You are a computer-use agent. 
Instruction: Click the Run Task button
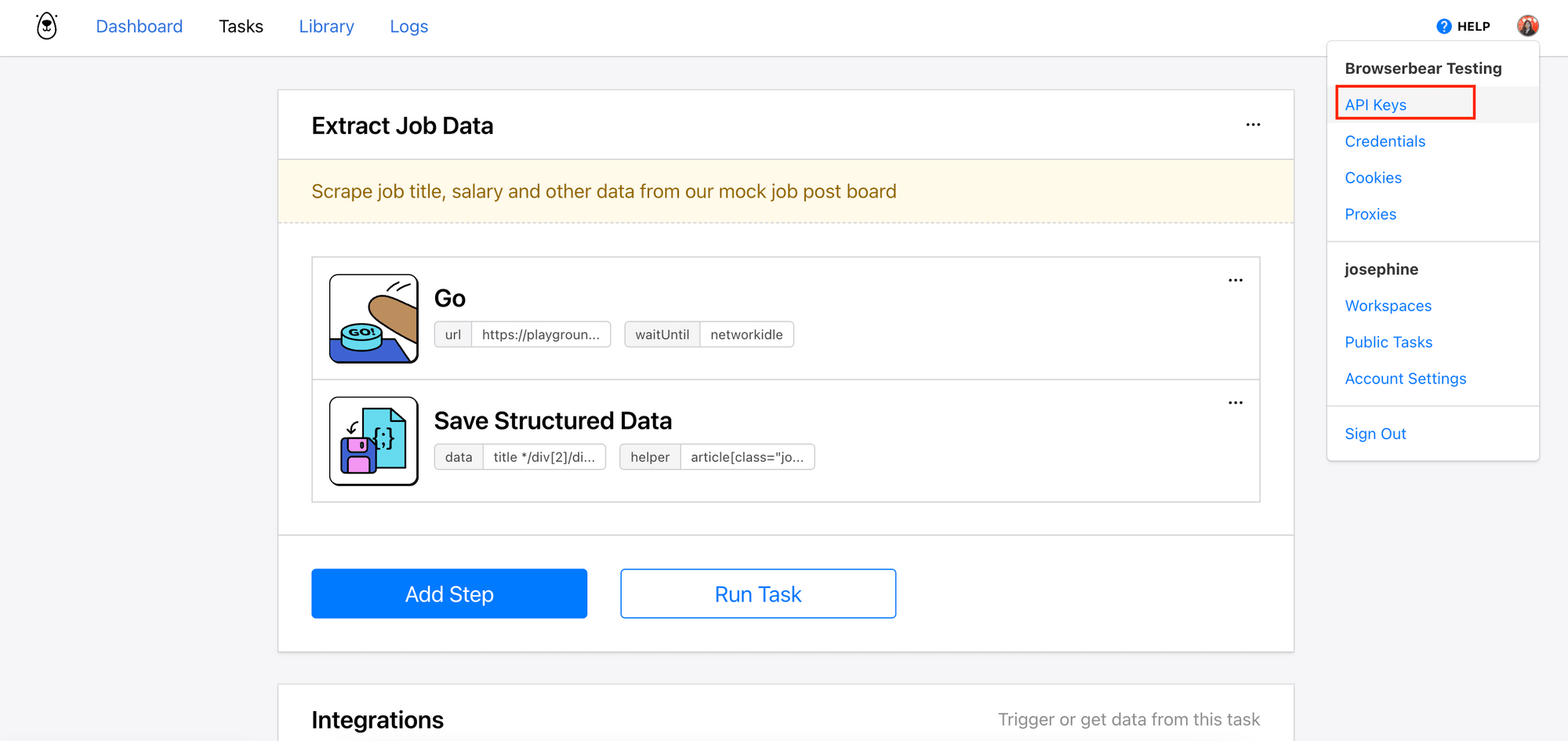click(x=757, y=594)
